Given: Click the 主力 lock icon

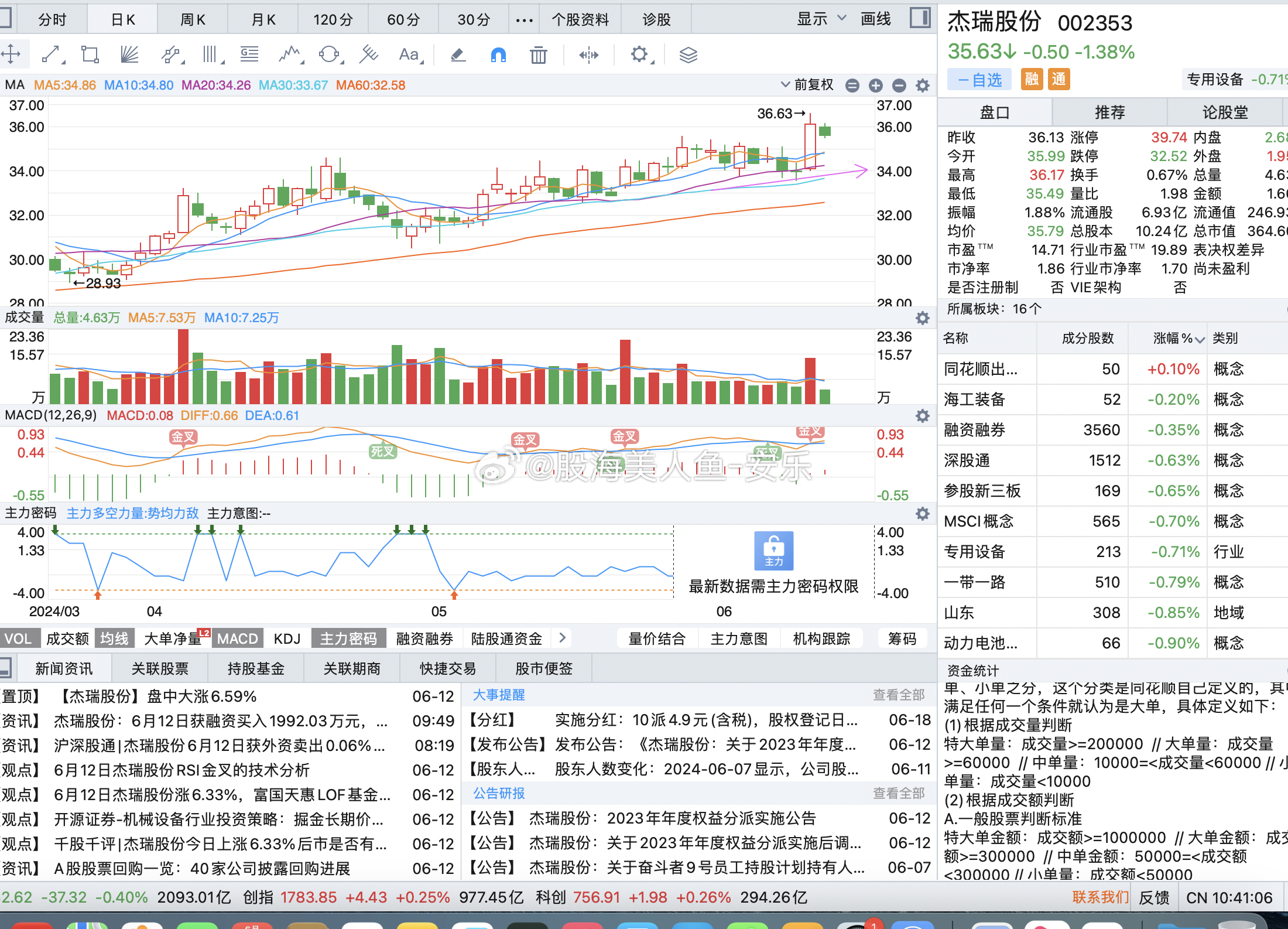Looking at the screenshot, I should tap(774, 551).
